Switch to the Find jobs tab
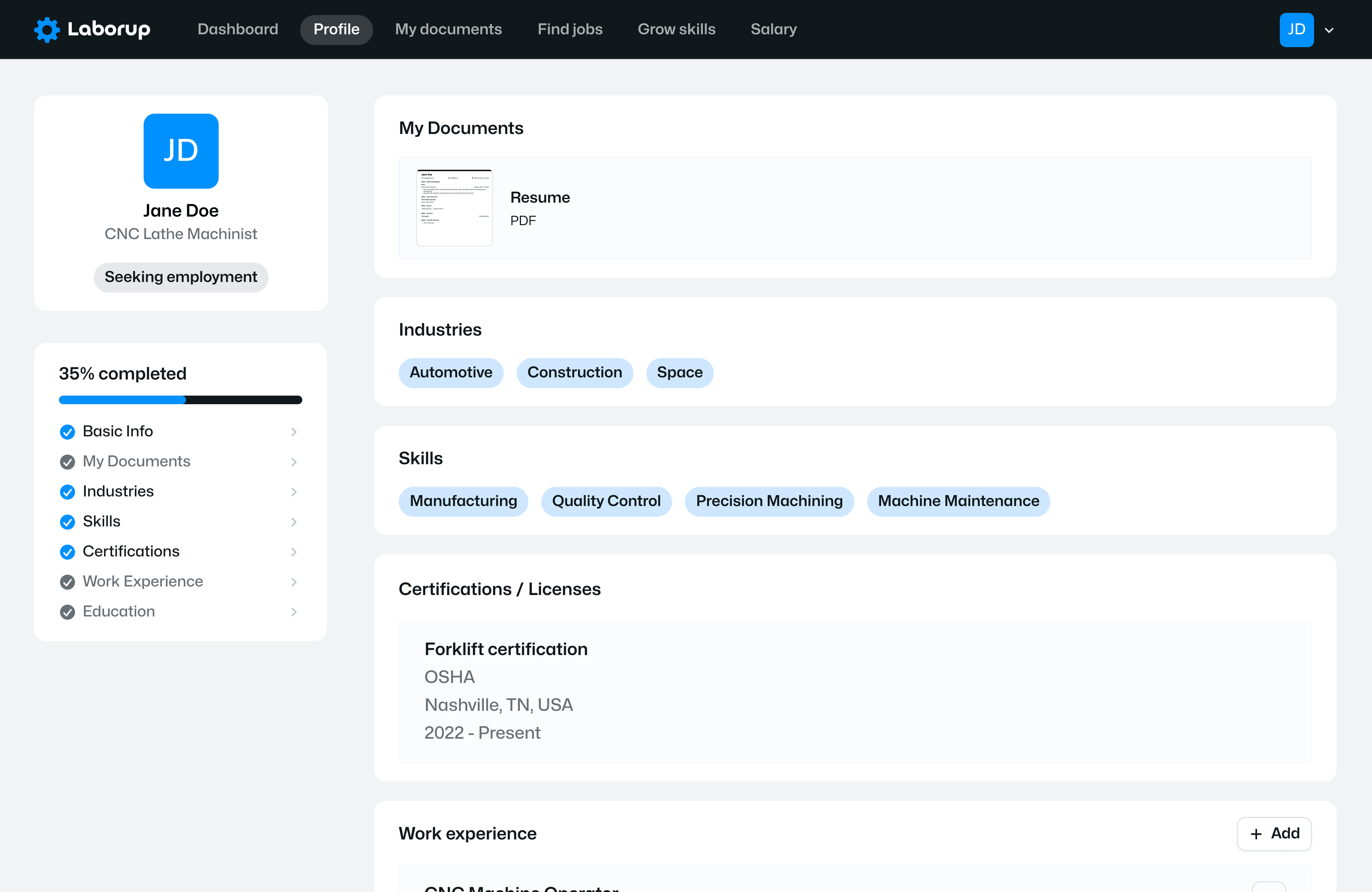The width and height of the screenshot is (1372, 892). coord(570,29)
